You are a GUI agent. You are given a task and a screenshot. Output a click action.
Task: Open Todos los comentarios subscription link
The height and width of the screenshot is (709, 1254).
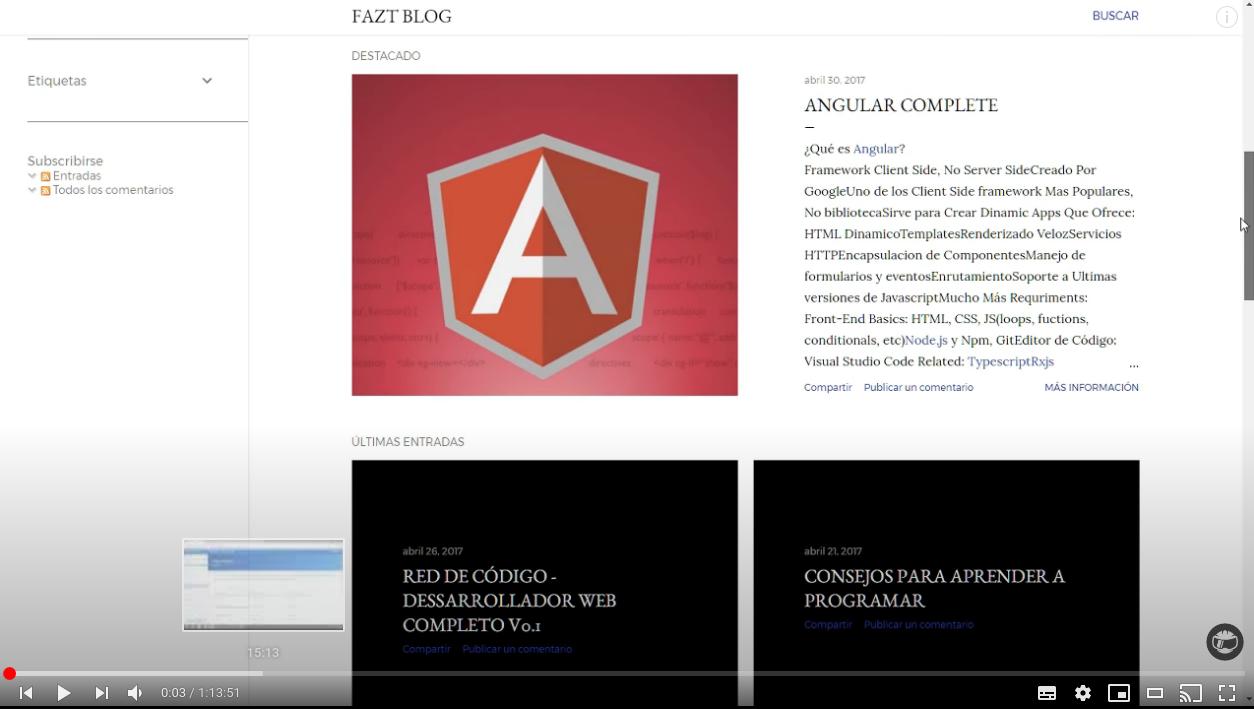pyautogui.click(x=113, y=190)
